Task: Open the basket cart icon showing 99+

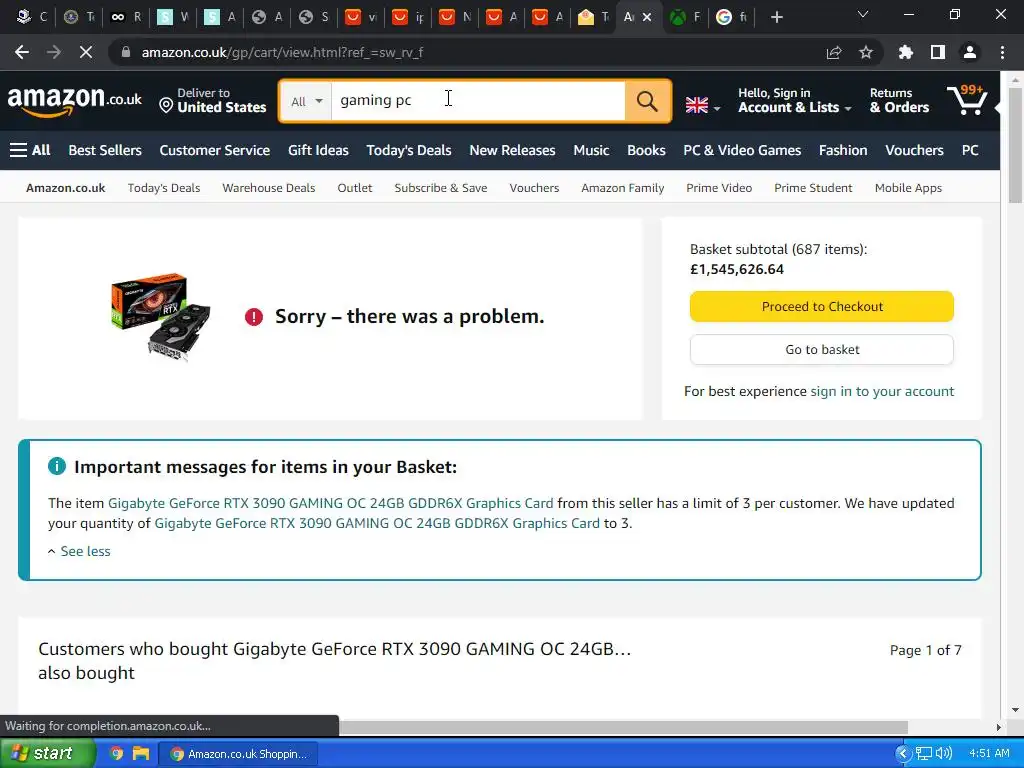Action: pyautogui.click(x=967, y=100)
